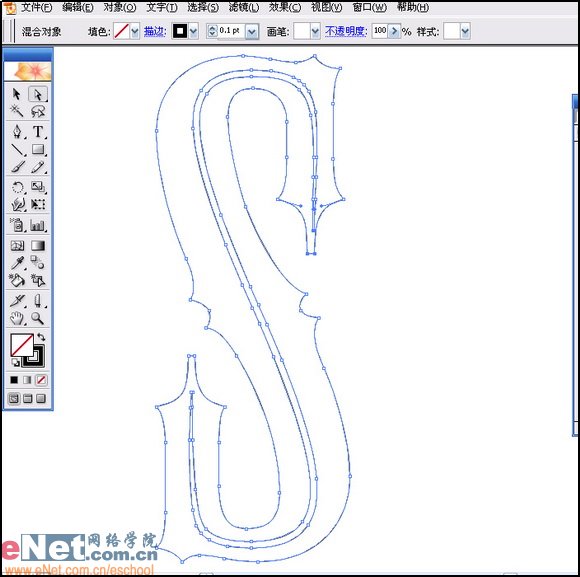This screenshot has width=580, height=577.
Task: Switch paint mode to Gradient button
Action: pos(27,380)
